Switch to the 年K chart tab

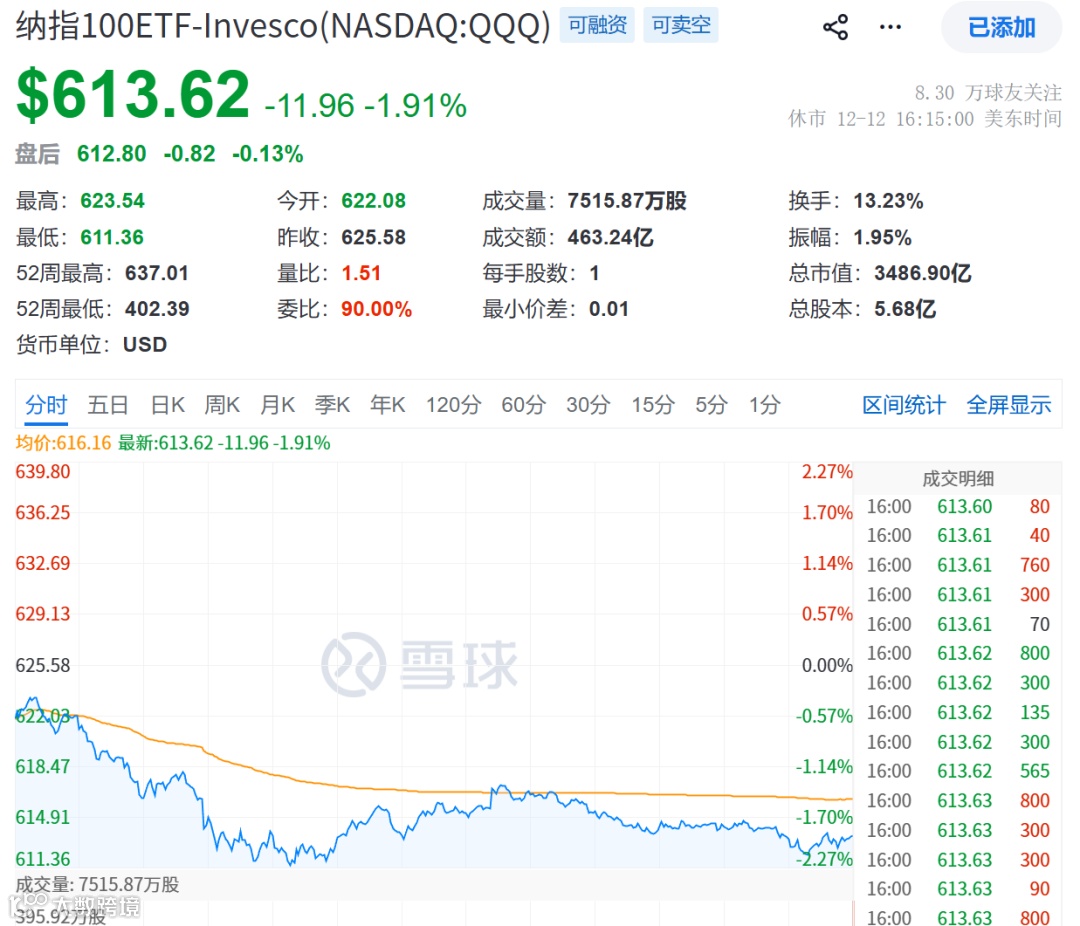click(x=387, y=405)
